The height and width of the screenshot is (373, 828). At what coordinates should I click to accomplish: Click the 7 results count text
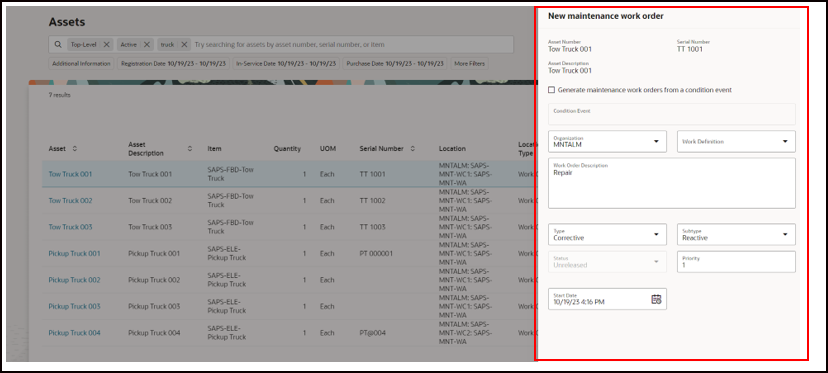point(59,95)
